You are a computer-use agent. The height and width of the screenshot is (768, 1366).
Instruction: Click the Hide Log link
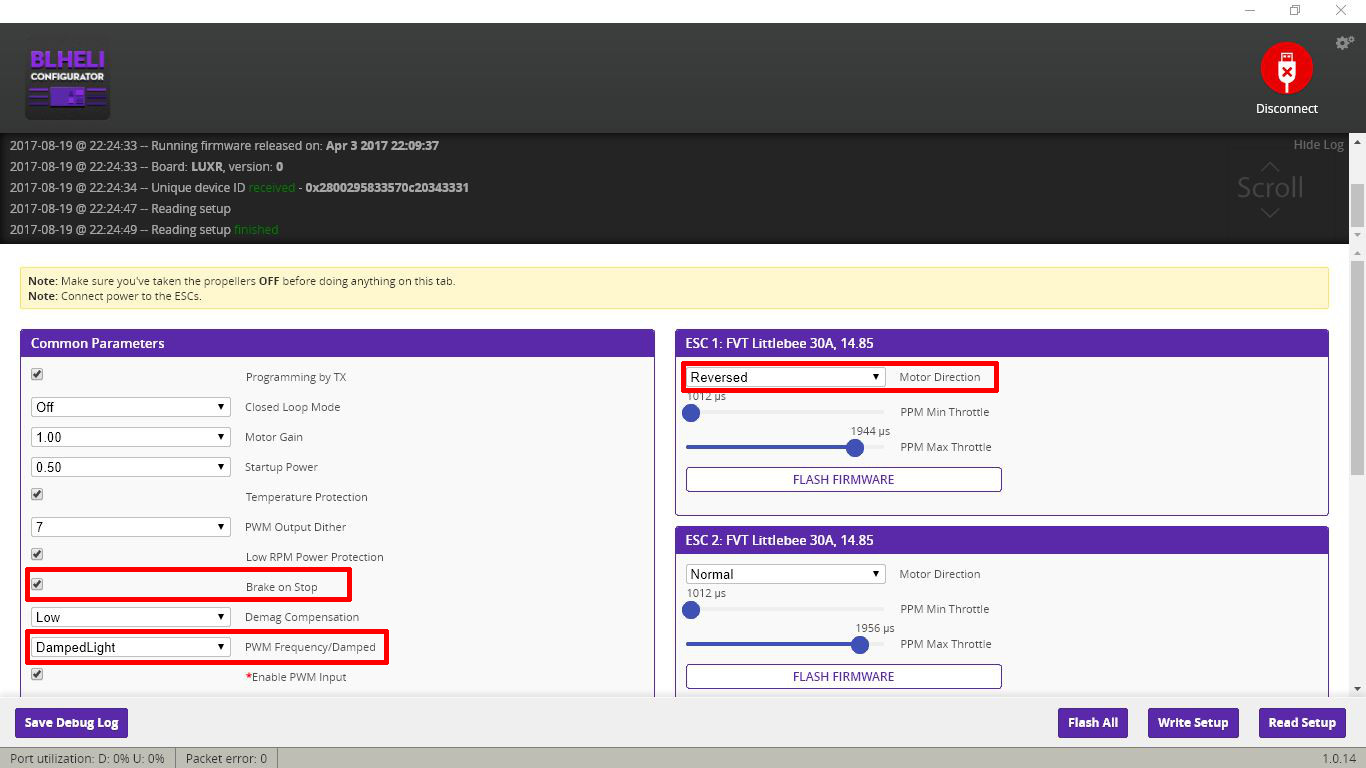click(x=1319, y=145)
